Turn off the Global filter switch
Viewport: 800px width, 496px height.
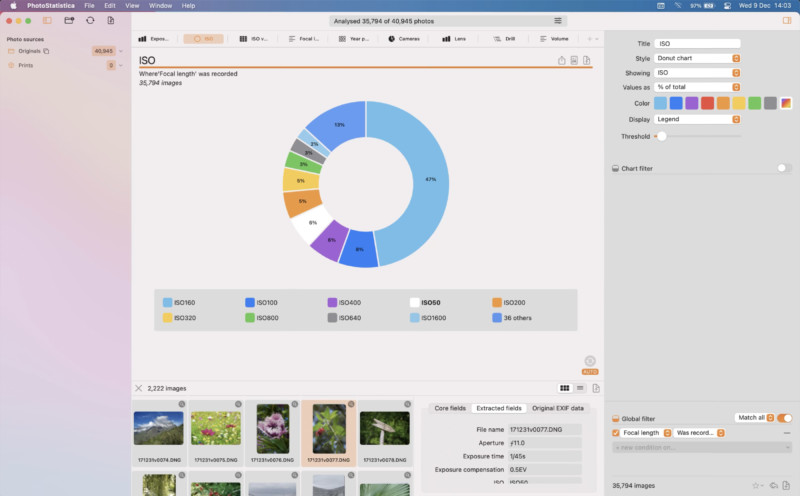pyautogui.click(x=785, y=418)
